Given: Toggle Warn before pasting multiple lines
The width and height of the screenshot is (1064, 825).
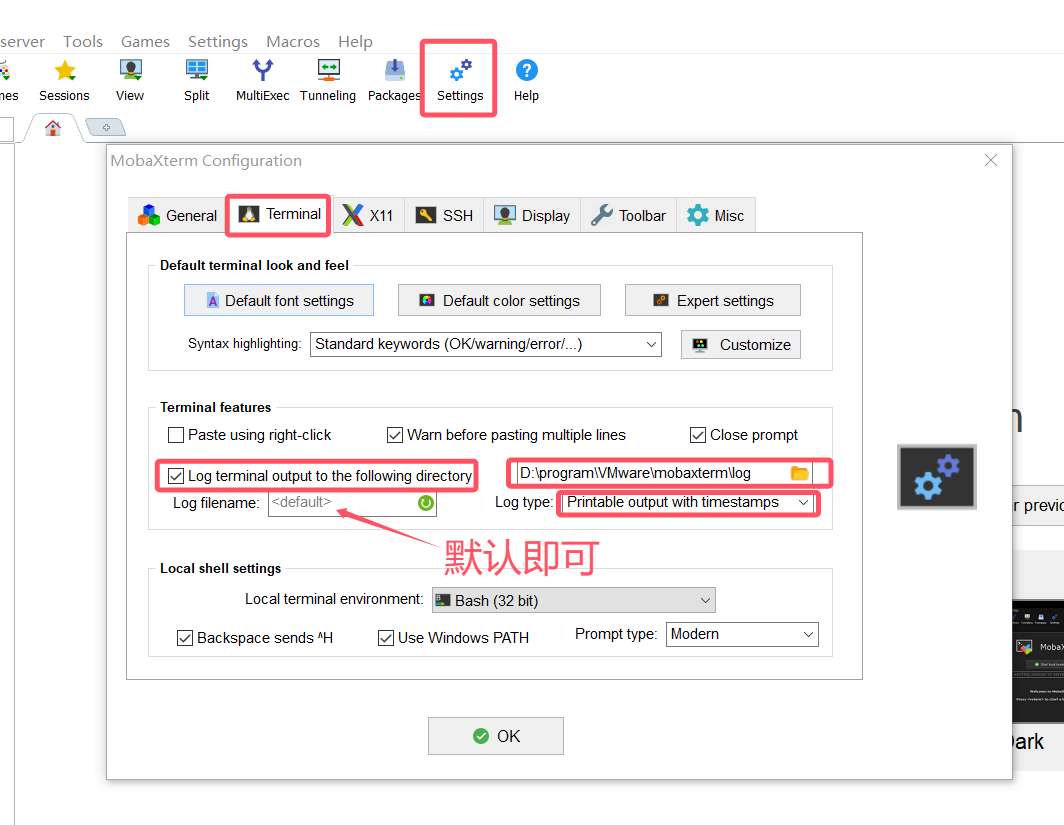Looking at the screenshot, I should (x=395, y=435).
